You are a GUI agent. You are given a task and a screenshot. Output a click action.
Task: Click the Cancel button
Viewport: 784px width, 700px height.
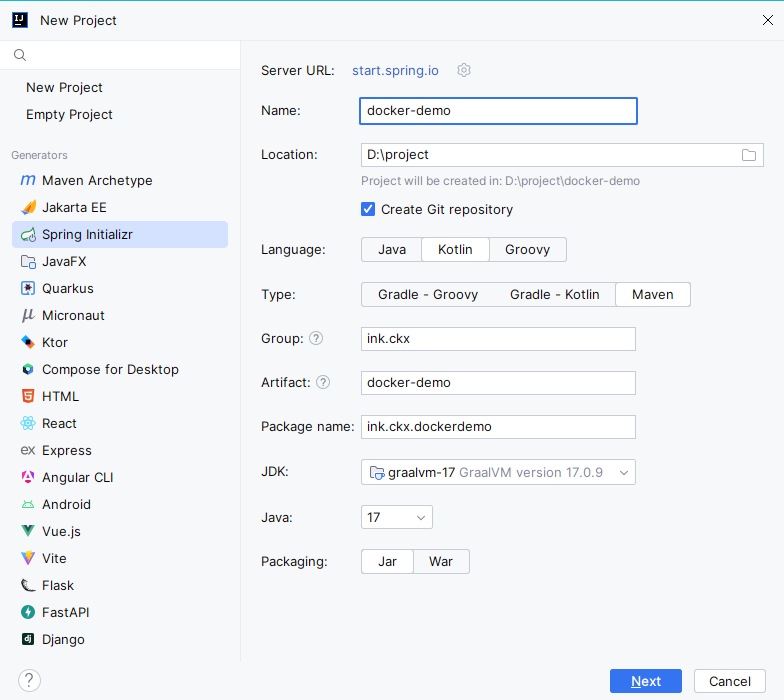(x=730, y=681)
